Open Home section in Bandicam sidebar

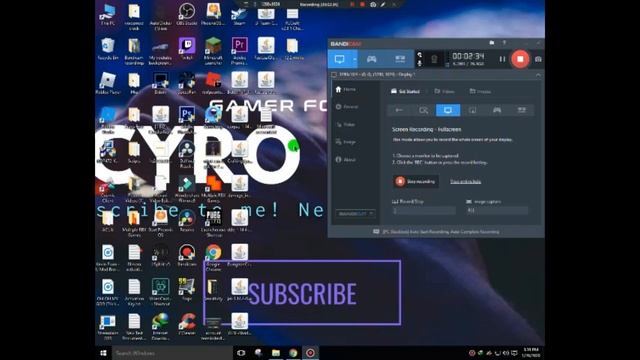click(345, 89)
